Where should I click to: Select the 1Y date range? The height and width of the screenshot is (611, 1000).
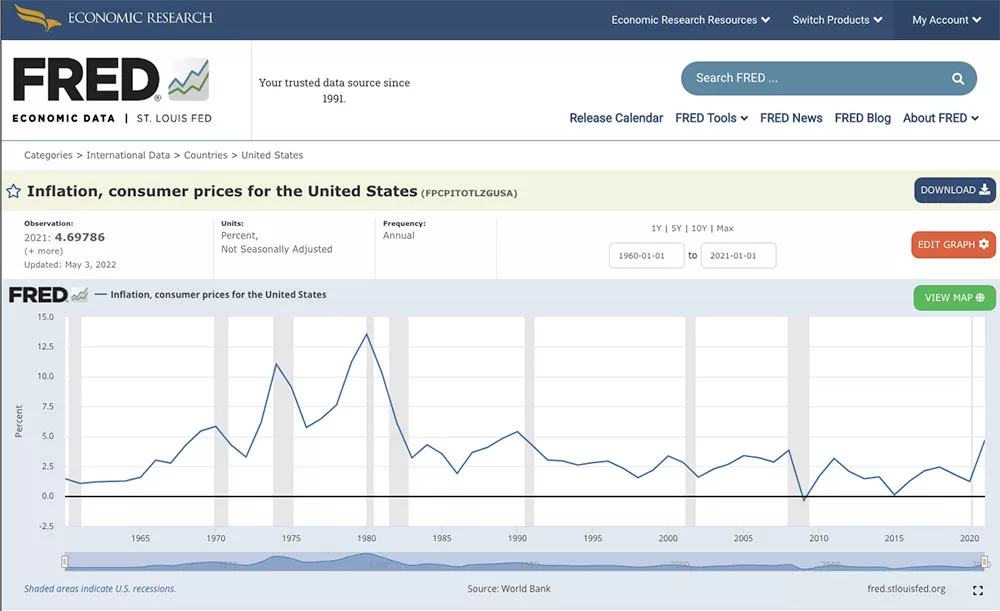tap(656, 228)
